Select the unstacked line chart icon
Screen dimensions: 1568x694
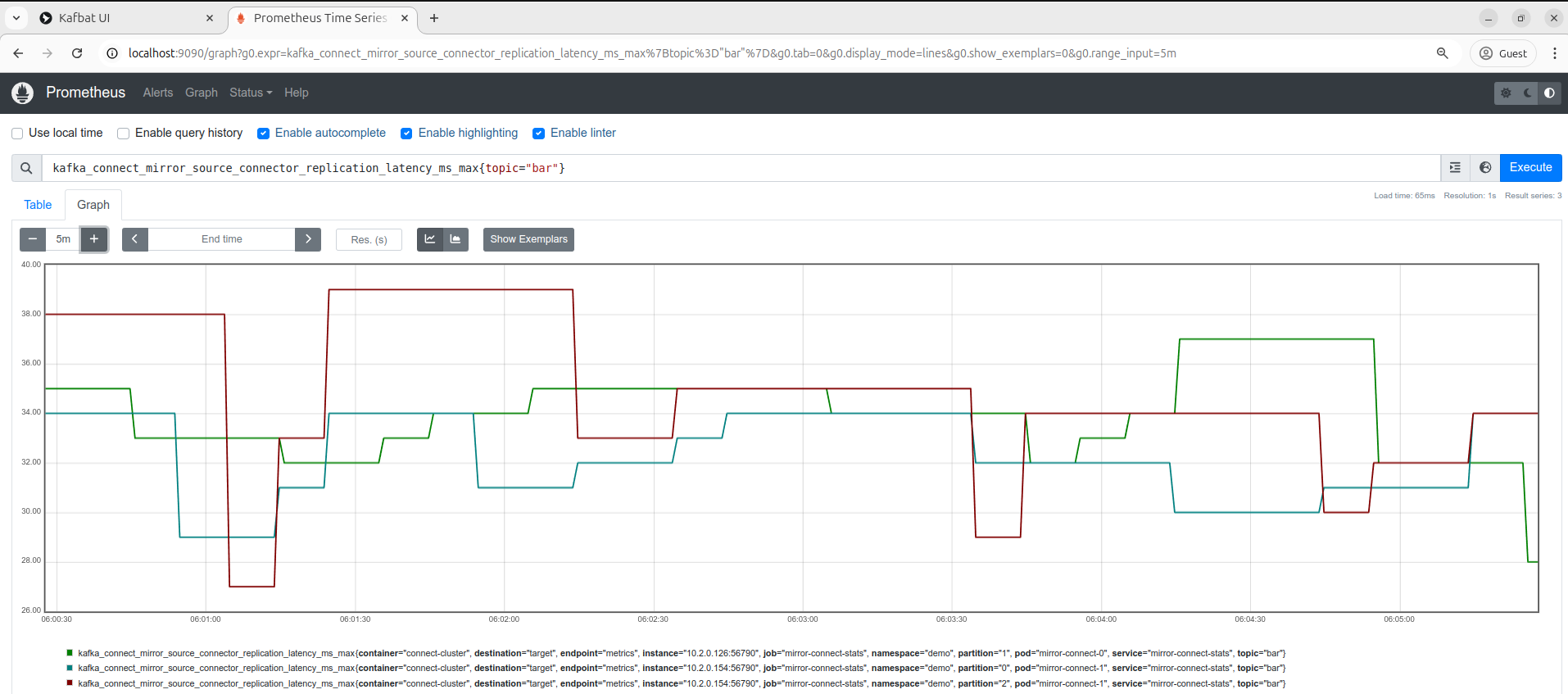[x=430, y=239]
